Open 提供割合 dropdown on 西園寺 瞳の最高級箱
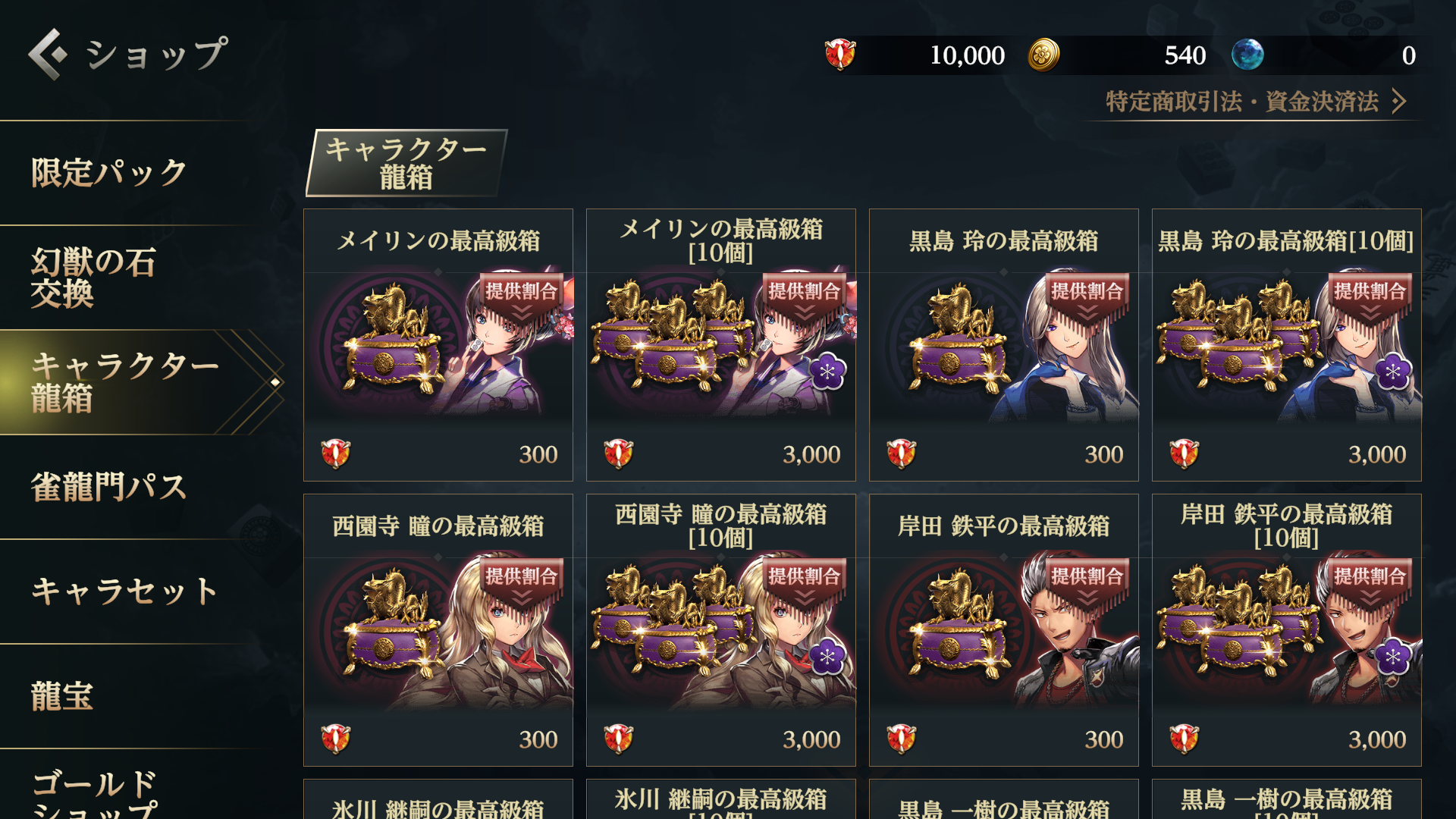1456x819 pixels. tap(522, 584)
